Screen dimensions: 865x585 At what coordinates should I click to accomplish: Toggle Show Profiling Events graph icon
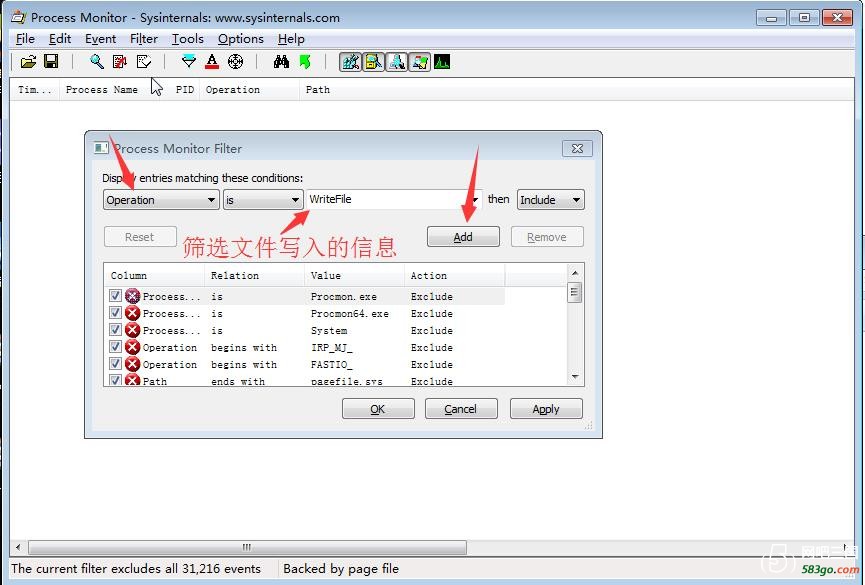tap(442, 62)
